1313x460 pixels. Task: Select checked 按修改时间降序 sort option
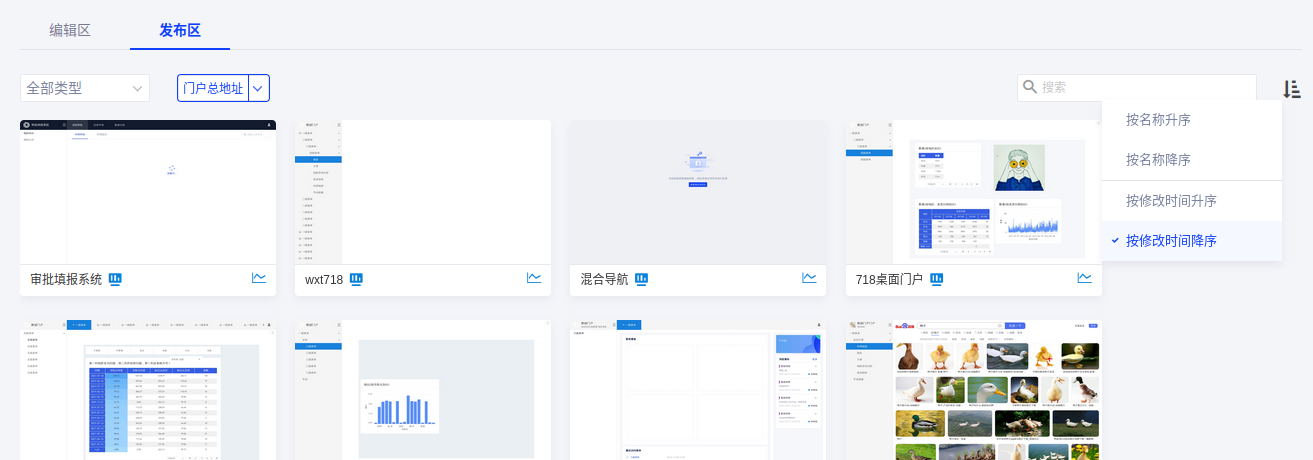pyautogui.click(x=1171, y=241)
